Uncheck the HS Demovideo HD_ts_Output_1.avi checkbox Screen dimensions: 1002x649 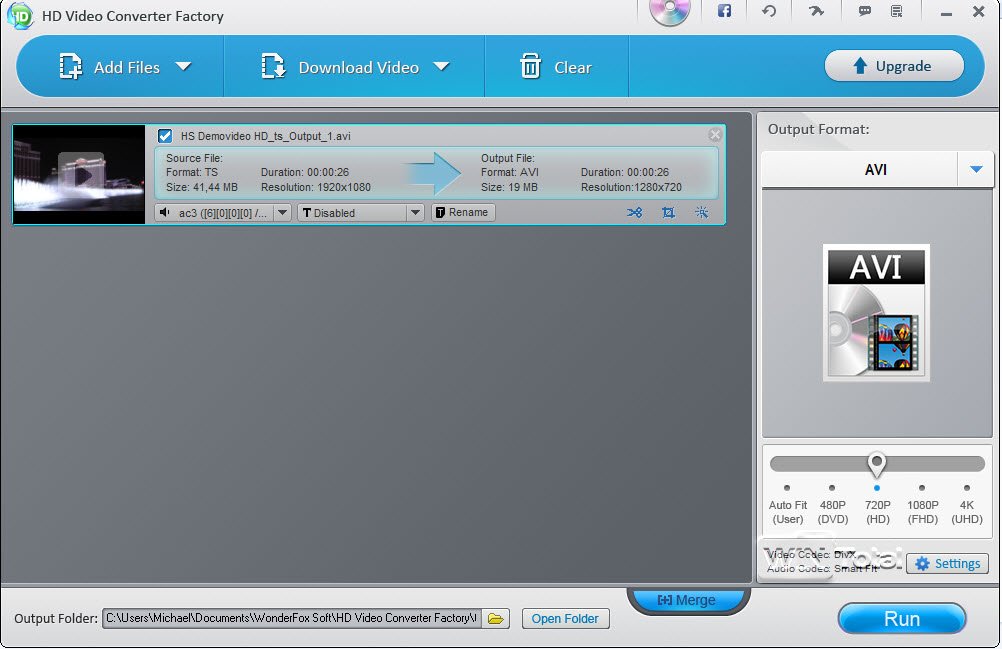[165, 135]
